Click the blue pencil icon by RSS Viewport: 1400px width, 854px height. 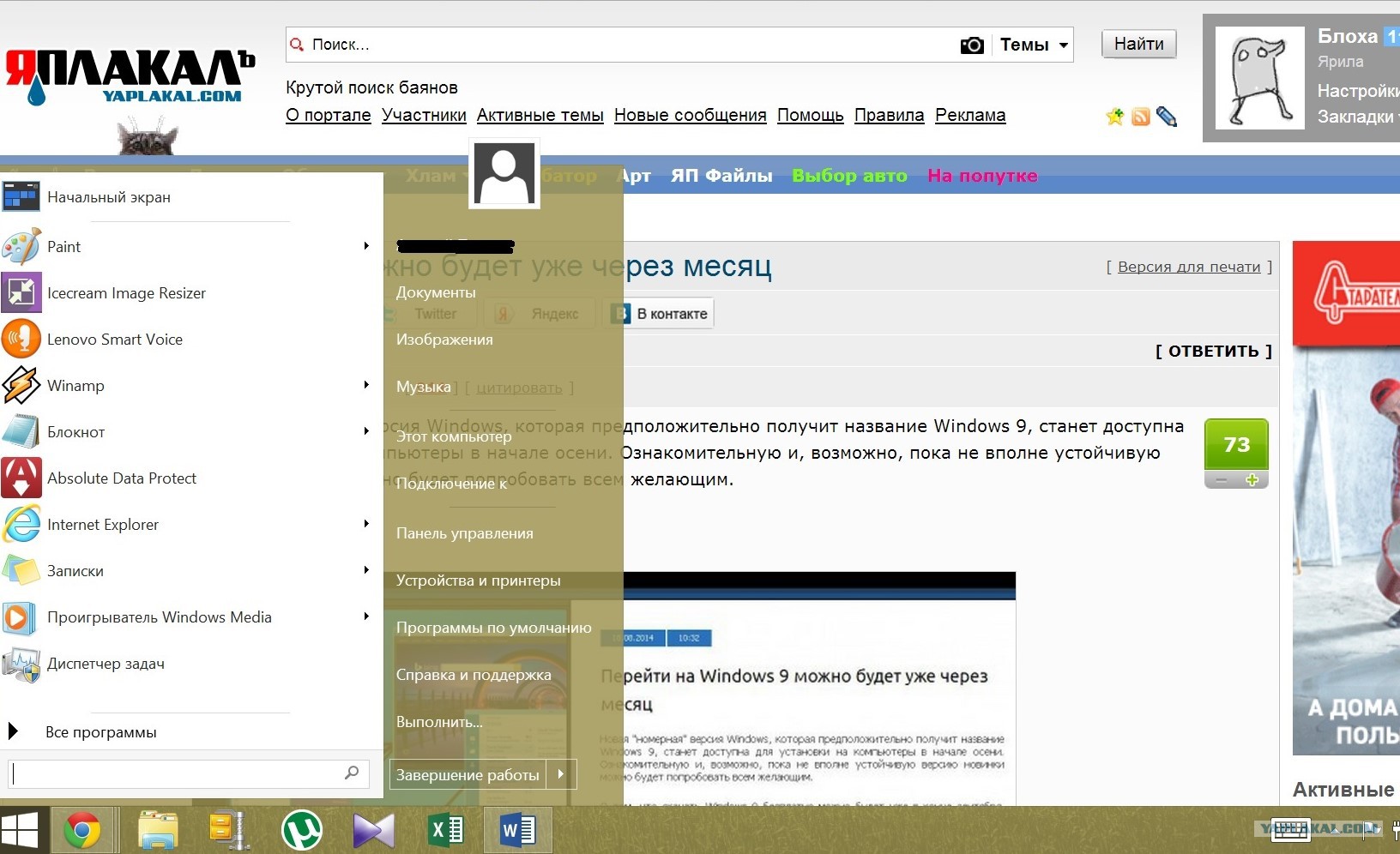coord(1166,117)
